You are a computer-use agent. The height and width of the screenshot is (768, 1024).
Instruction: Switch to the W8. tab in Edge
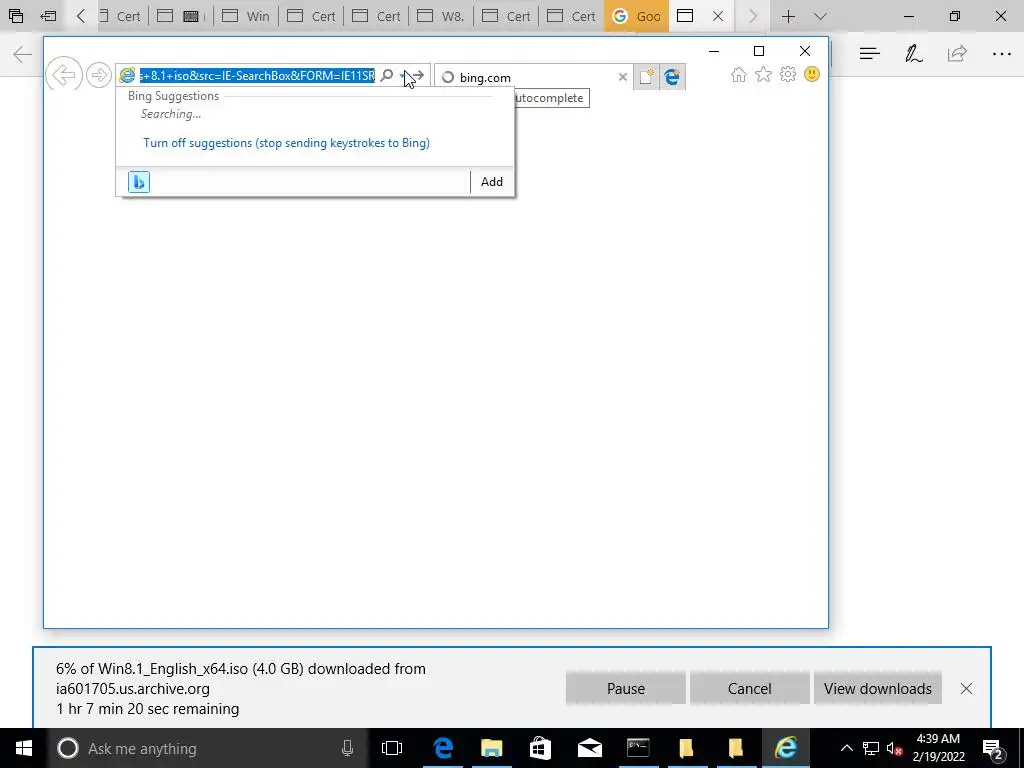(441, 16)
